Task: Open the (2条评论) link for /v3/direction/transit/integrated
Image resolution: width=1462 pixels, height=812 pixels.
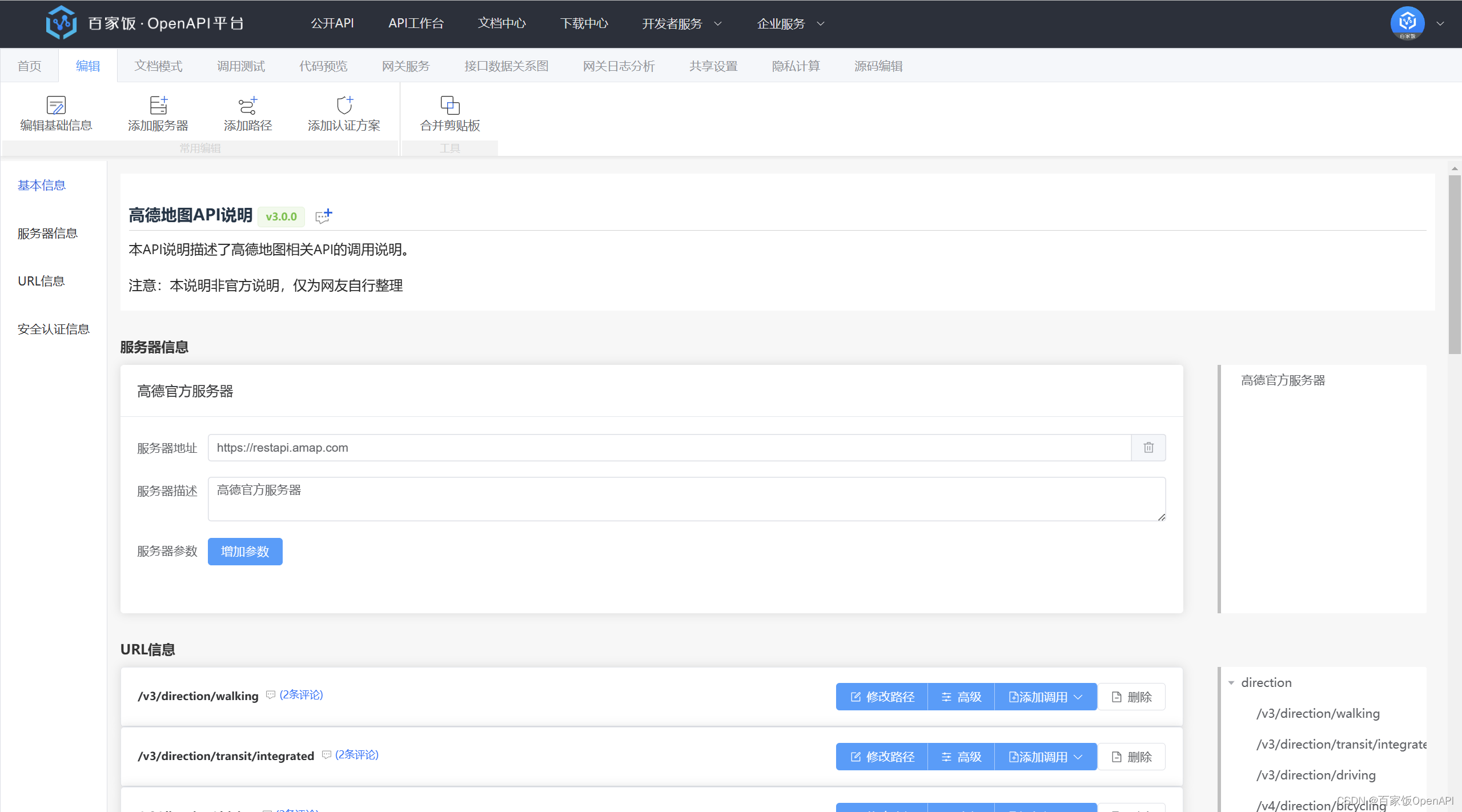Action: pyautogui.click(x=356, y=755)
